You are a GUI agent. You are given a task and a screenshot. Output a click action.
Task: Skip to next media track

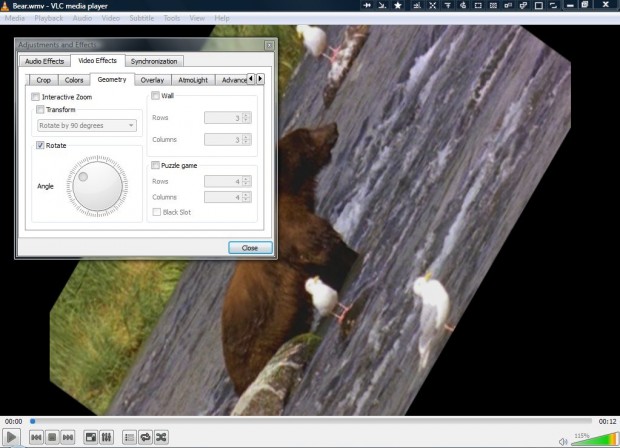[x=68, y=437]
